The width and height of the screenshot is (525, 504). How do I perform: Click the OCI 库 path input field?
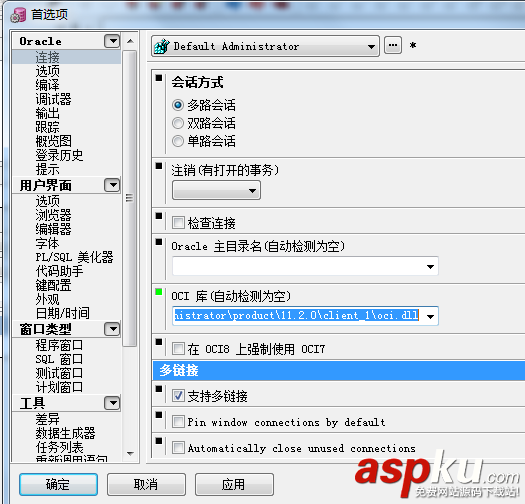point(298,315)
